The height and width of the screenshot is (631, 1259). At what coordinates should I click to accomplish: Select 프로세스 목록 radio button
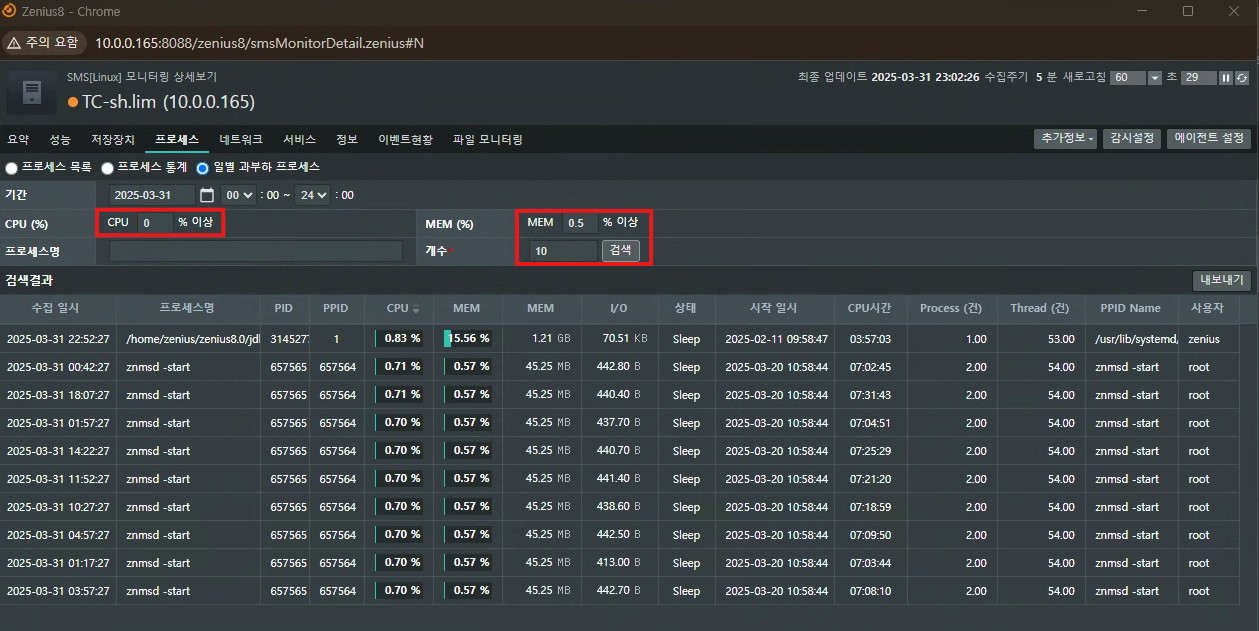[12, 168]
